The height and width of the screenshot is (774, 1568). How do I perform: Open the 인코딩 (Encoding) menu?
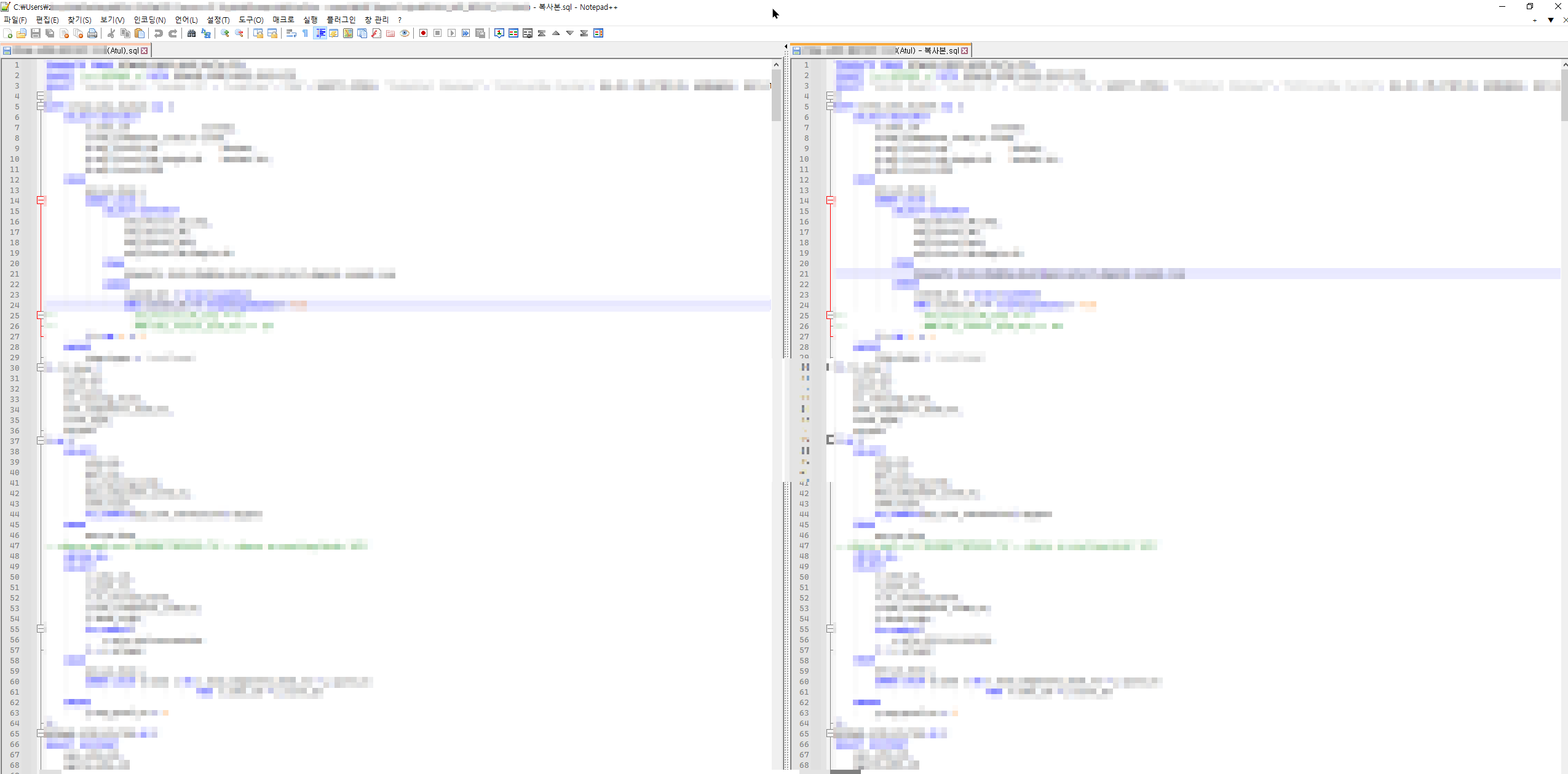149,20
